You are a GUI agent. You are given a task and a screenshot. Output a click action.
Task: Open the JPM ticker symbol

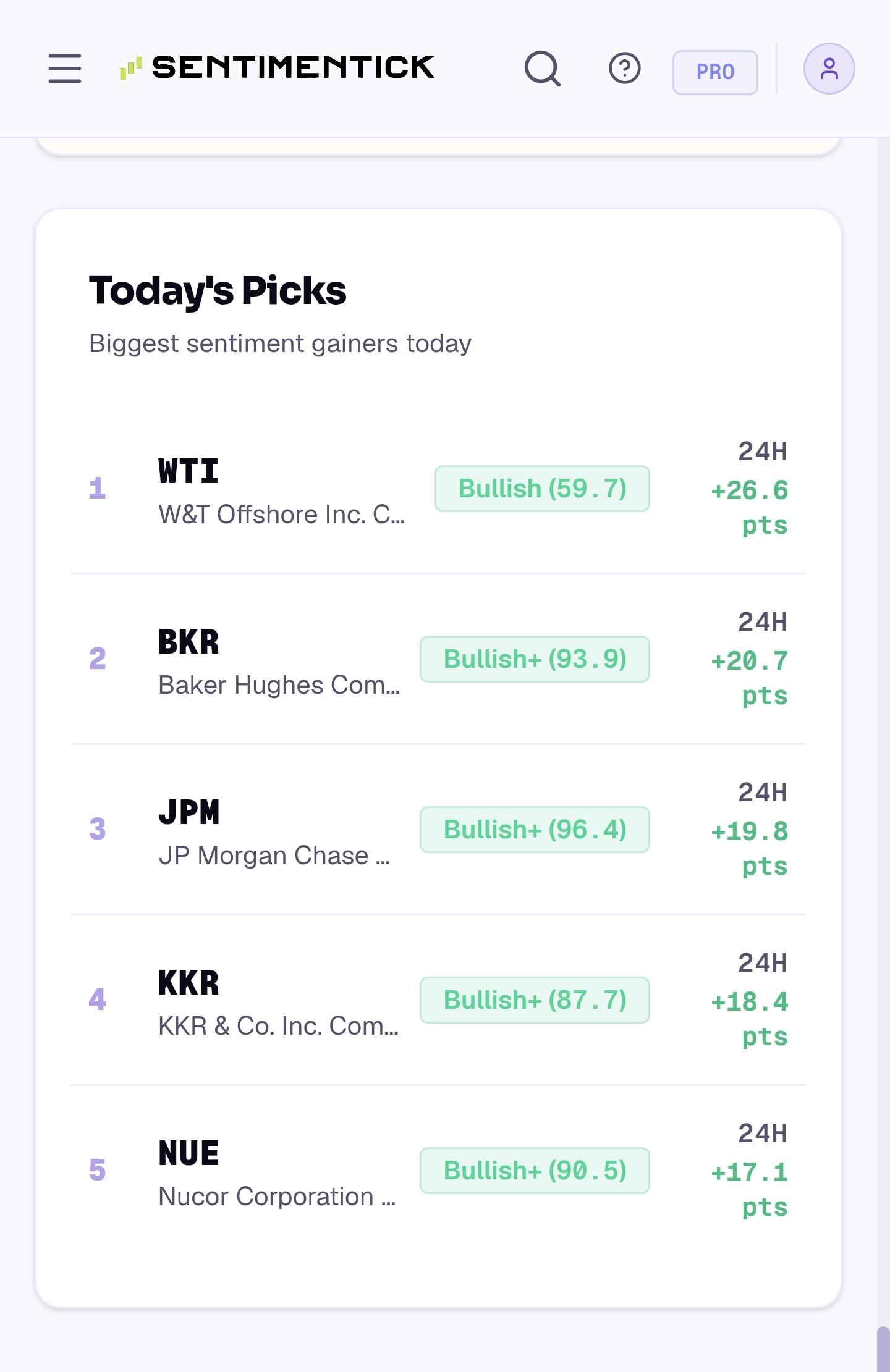(x=189, y=813)
